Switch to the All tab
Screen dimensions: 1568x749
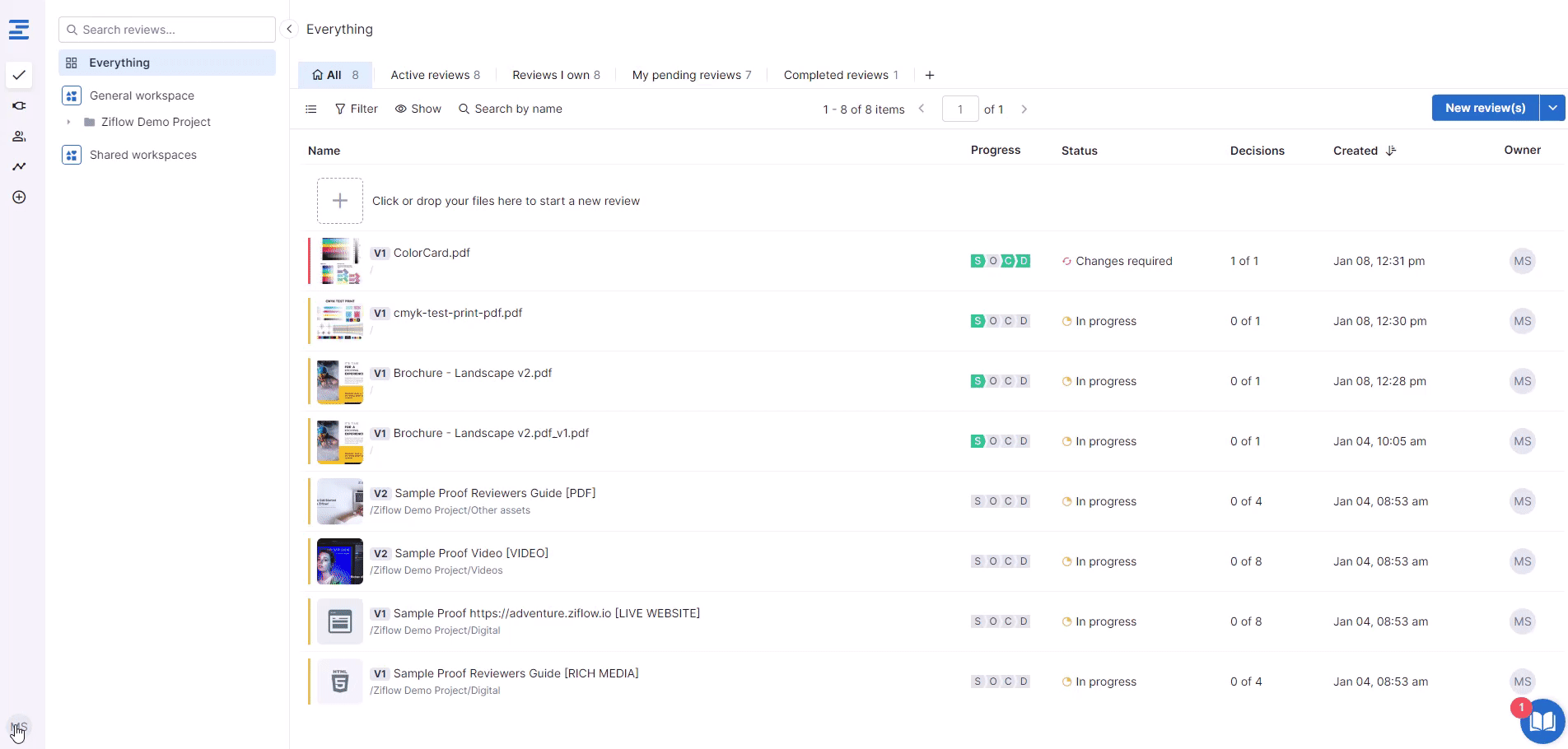(335, 75)
